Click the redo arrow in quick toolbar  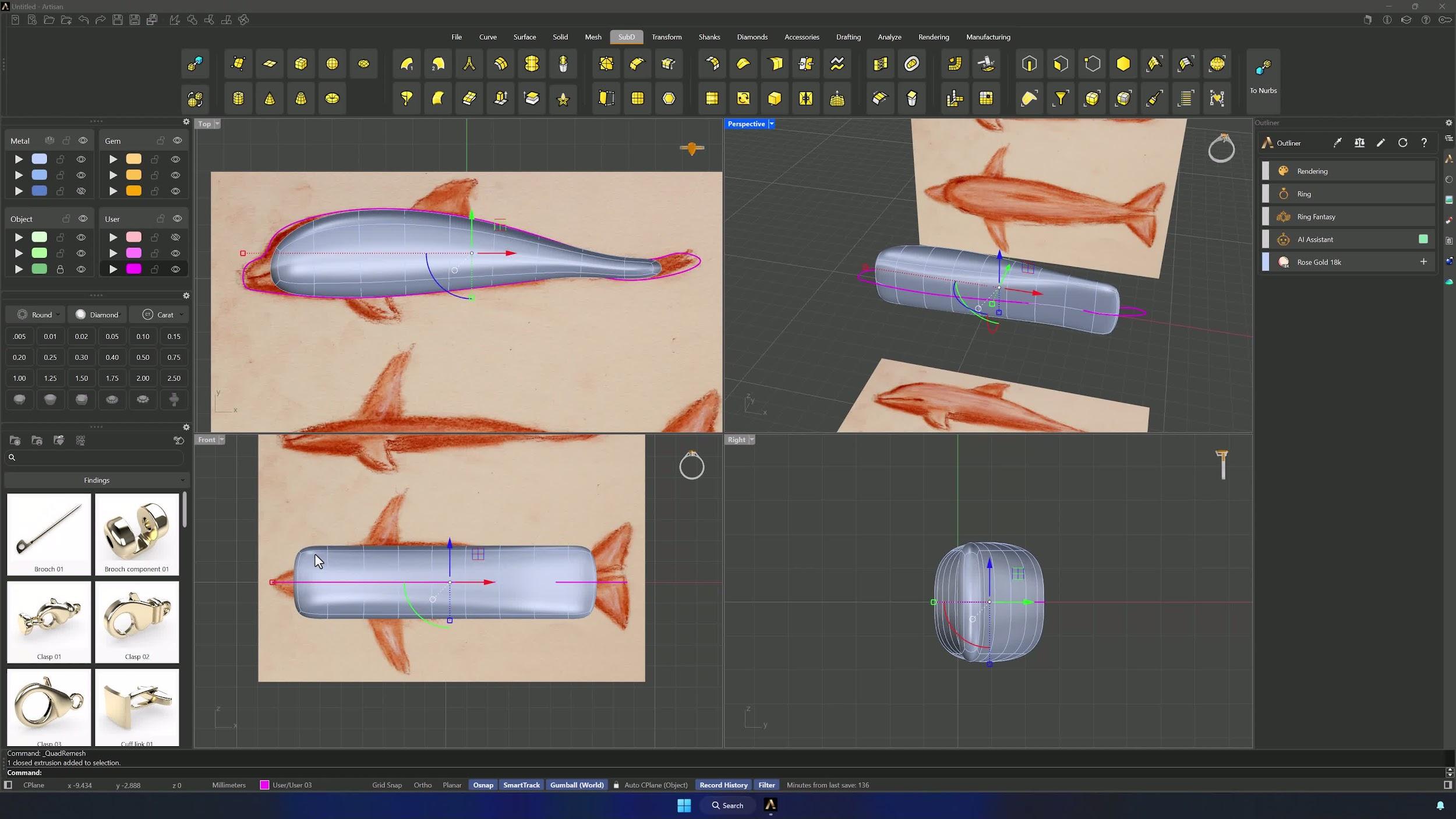(x=101, y=20)
